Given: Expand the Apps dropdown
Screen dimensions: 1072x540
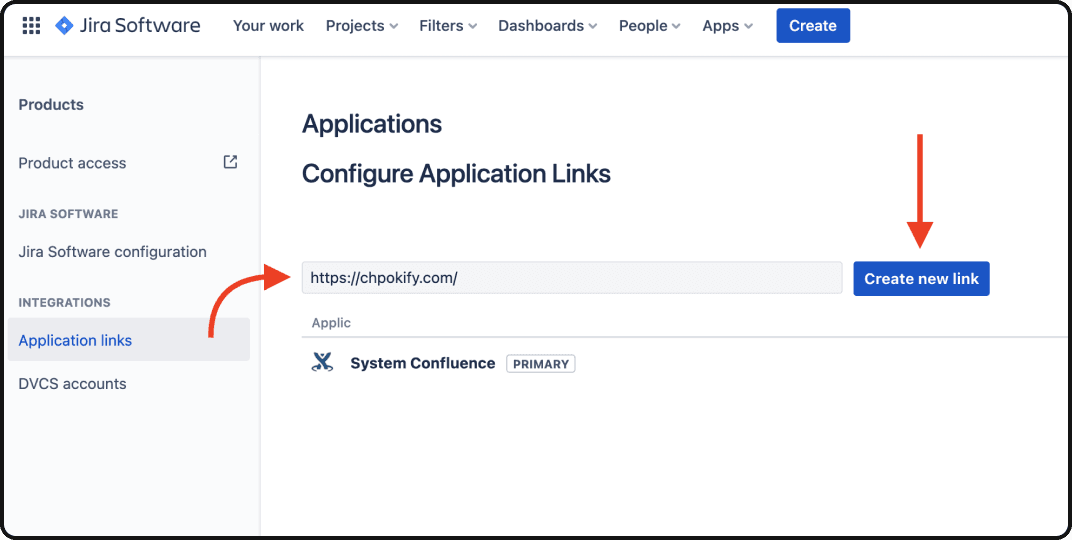Looking at the screenshot, I should 727,26.
